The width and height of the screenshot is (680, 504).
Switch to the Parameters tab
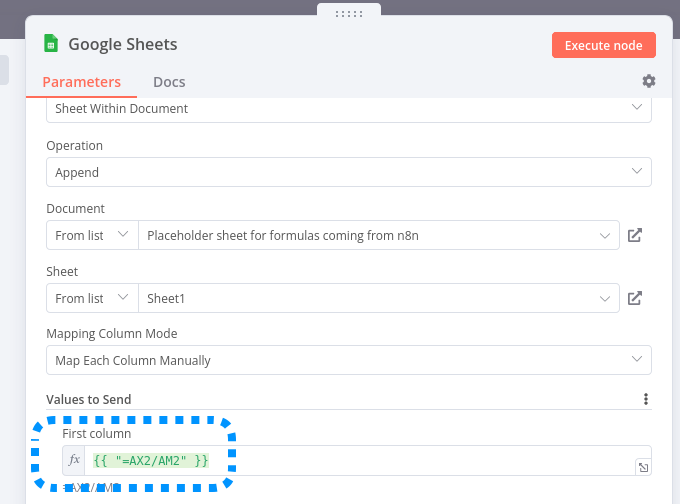[81, 82]
